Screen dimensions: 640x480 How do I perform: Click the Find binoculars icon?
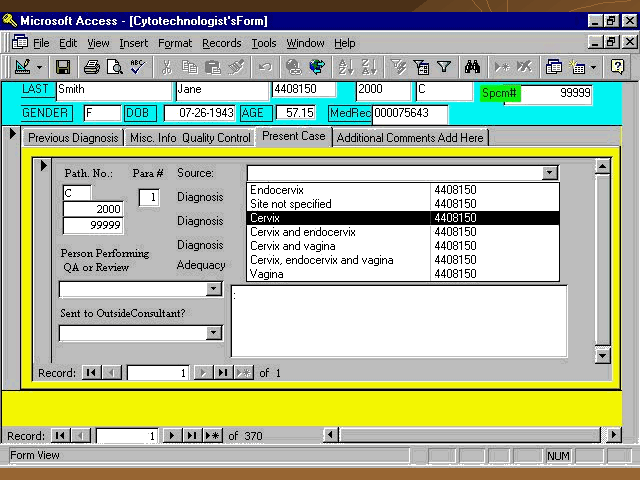click(x=473, y=67)
